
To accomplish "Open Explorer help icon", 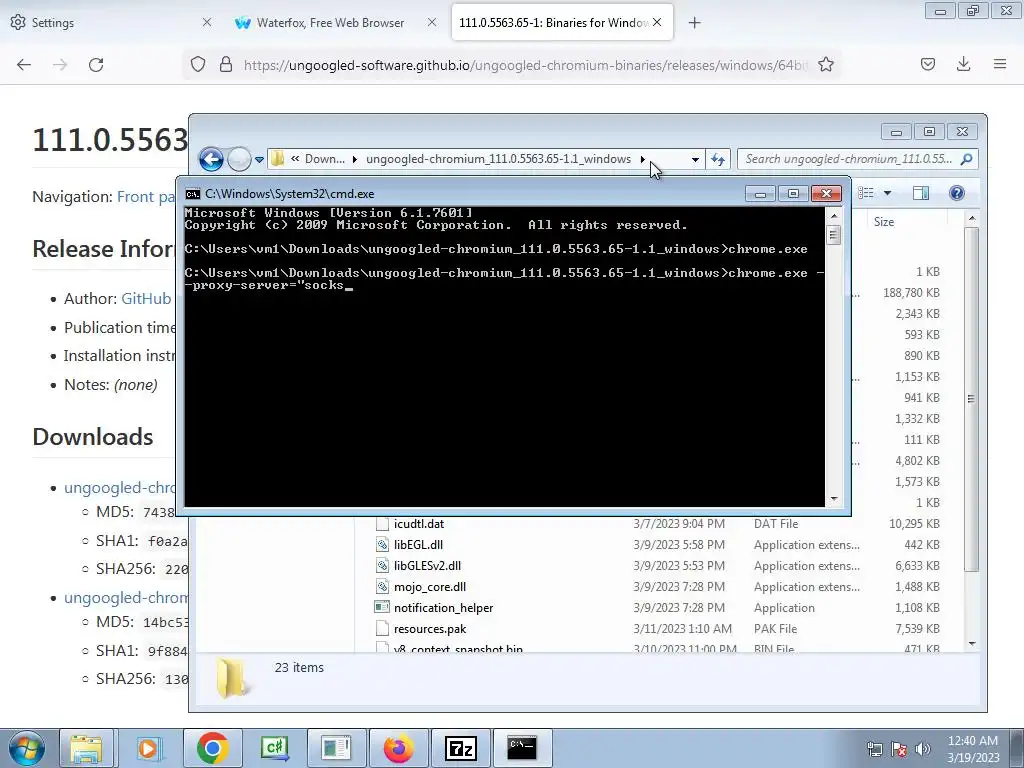I will click(x=957, y=193).
